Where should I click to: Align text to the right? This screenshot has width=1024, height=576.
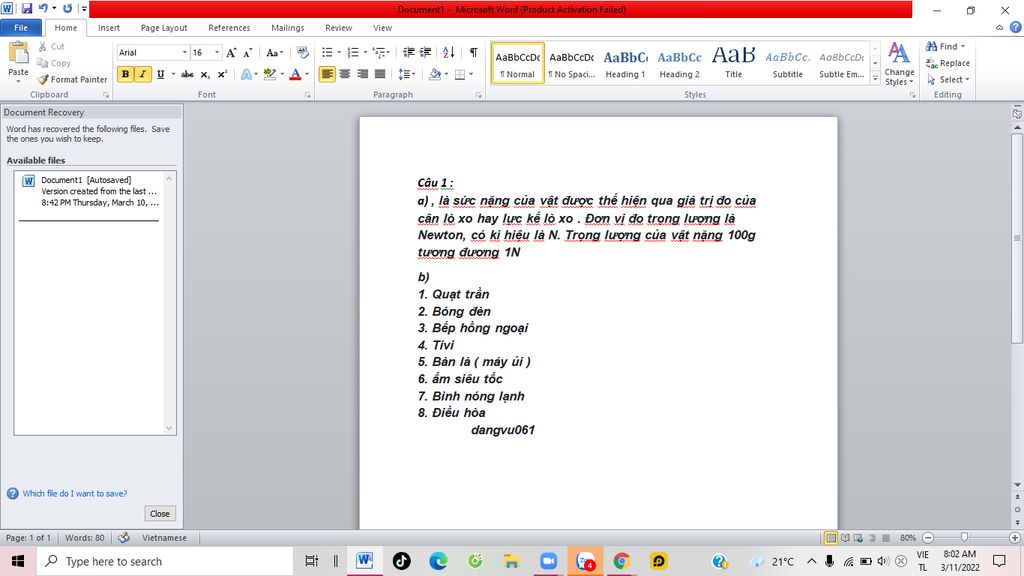tap(362, 74)
